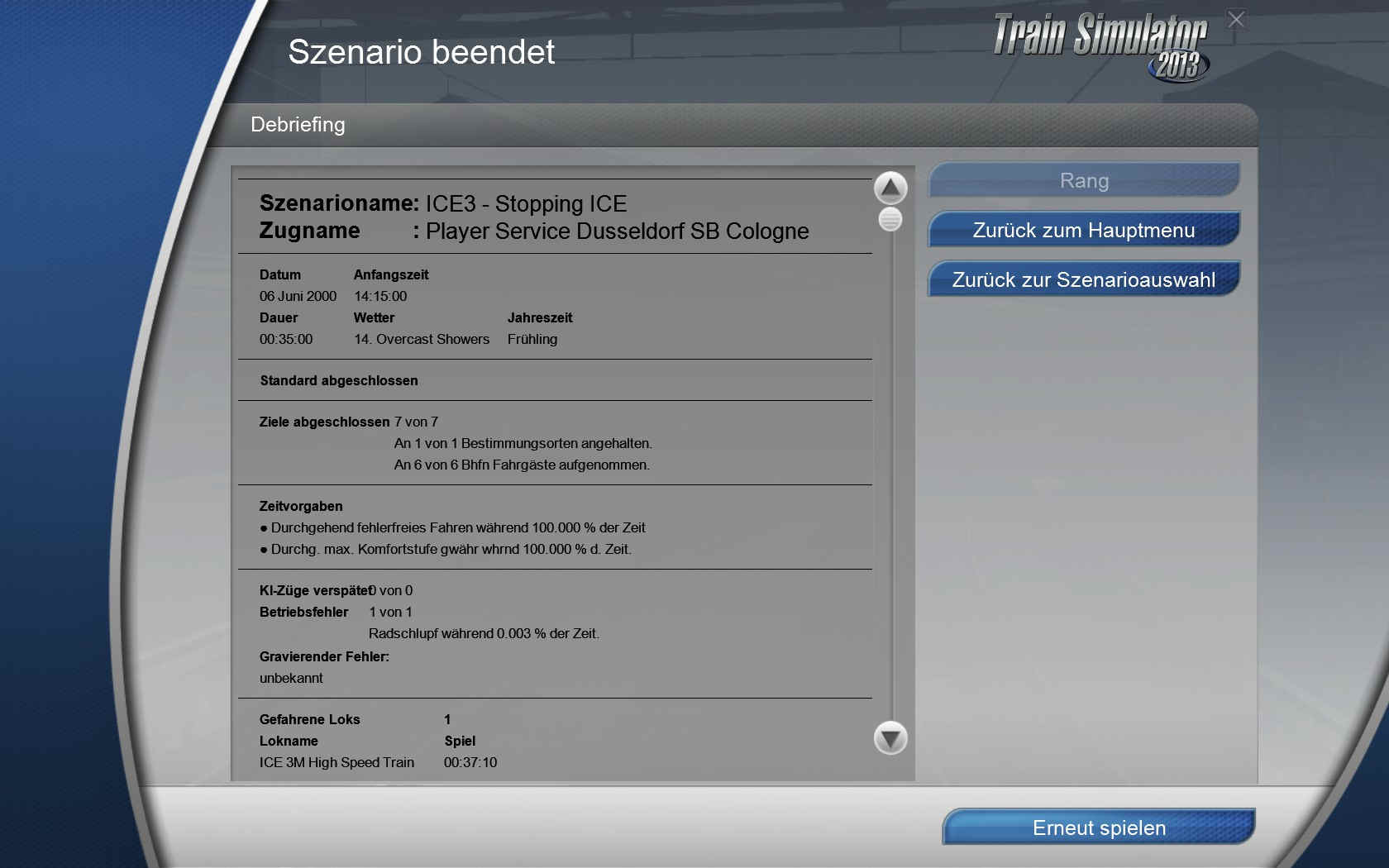
Task: Click the 'Standard abgeschlossen' status line
Action: [x=339, y=380]
